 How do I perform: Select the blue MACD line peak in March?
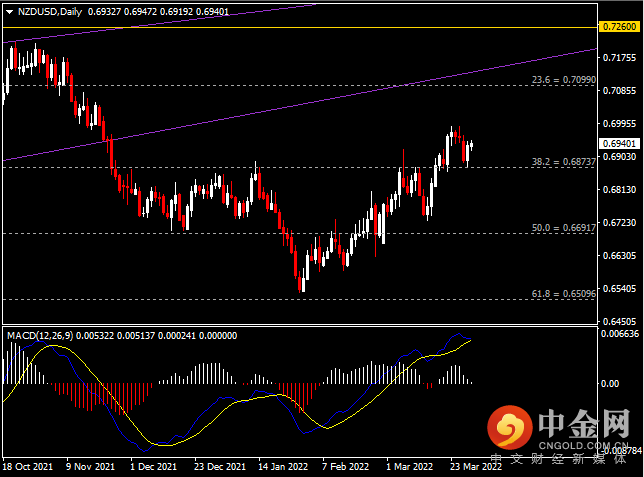459,334
